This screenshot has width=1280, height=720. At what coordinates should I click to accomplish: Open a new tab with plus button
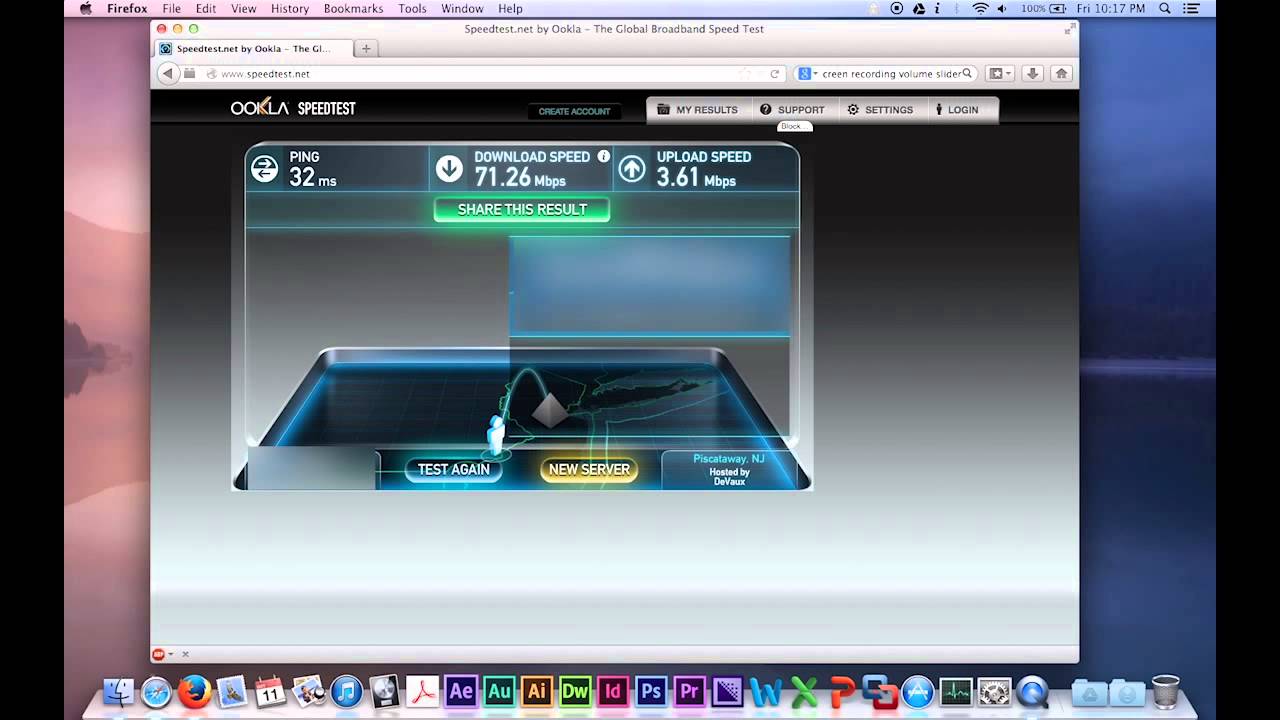click(366, 48)
